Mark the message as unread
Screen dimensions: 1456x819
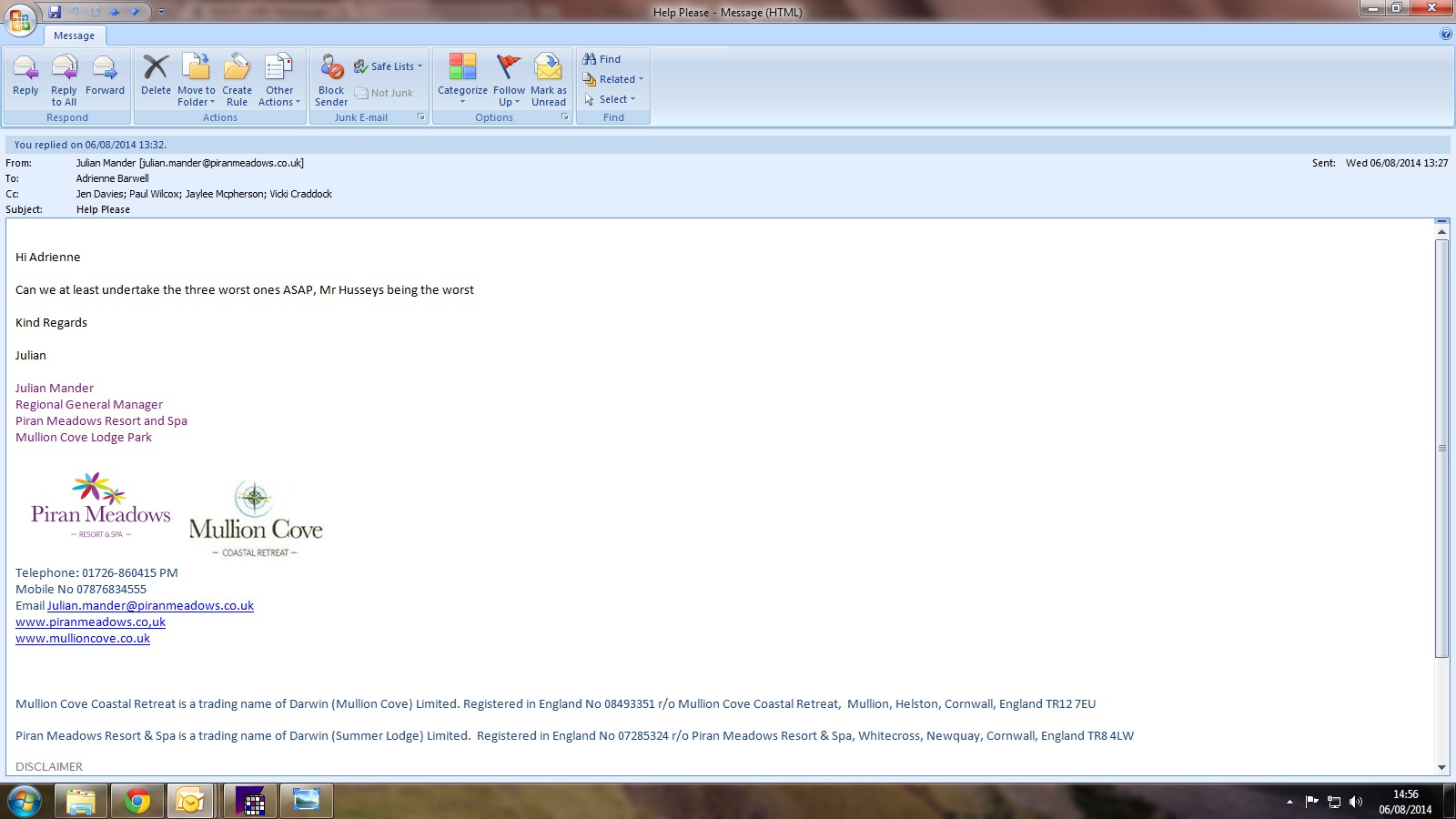click(549, 80)
